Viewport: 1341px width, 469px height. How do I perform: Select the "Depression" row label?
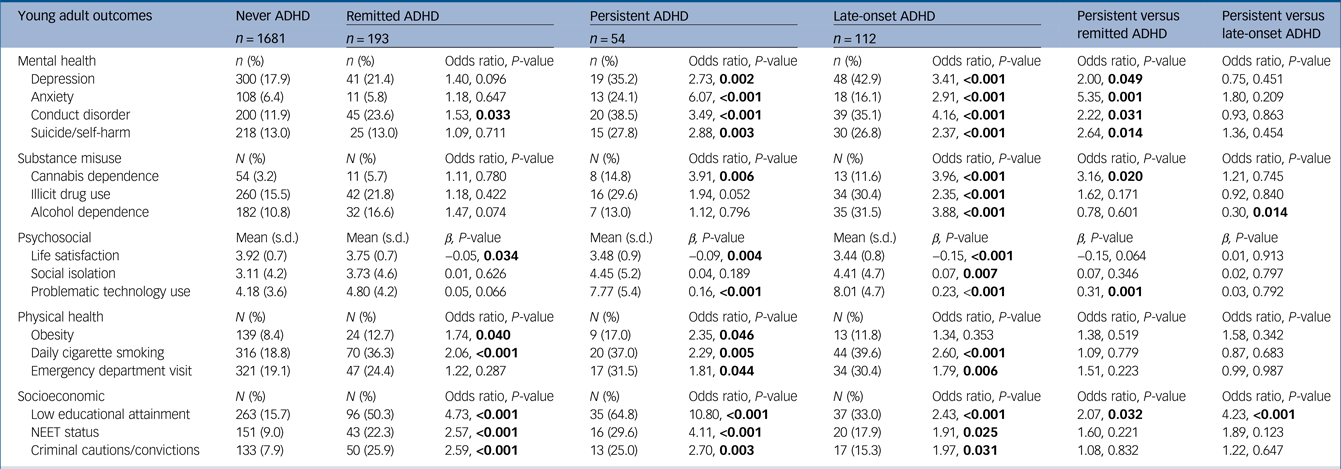tap(62, 78)
